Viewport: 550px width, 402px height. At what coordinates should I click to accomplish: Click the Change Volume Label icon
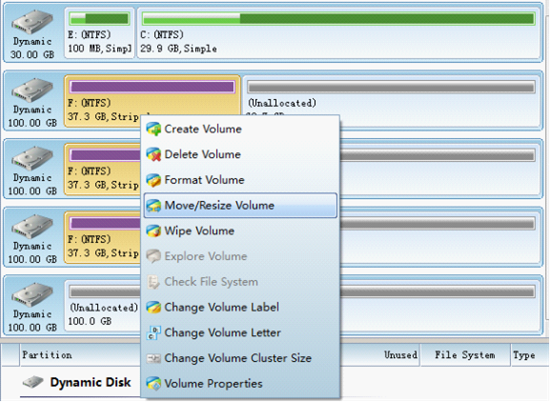[154, 307]
